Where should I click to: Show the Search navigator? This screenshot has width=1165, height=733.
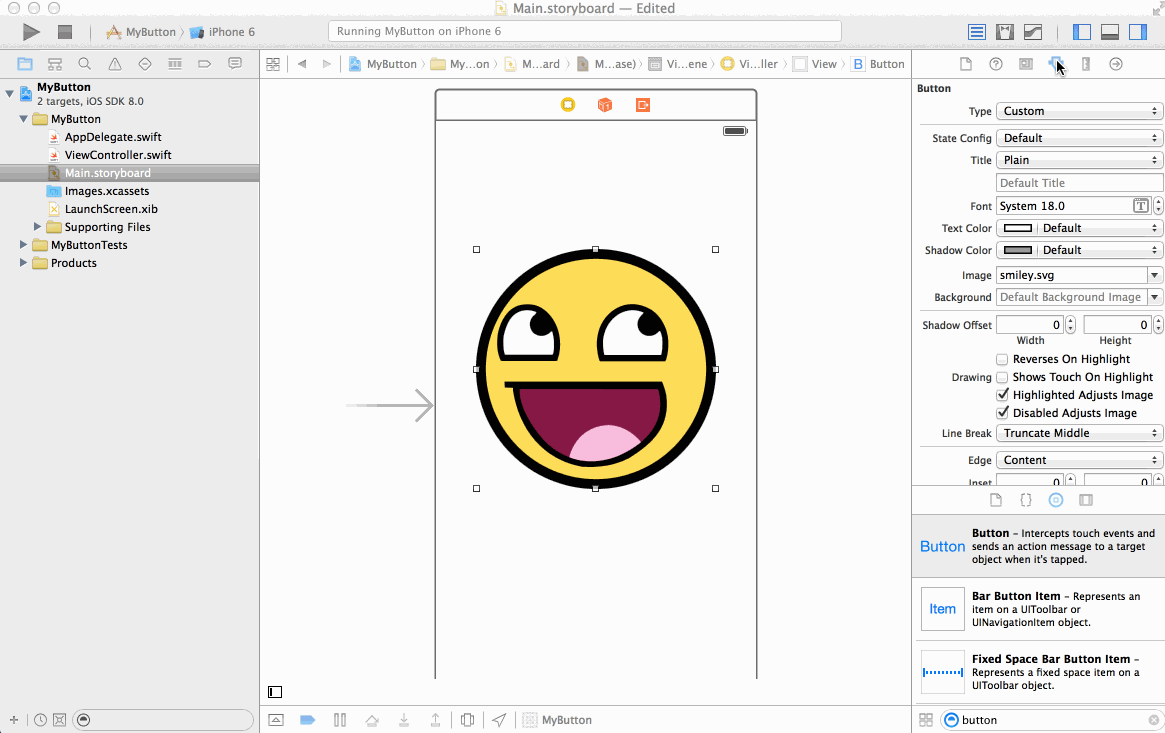(x=85, y=64)
